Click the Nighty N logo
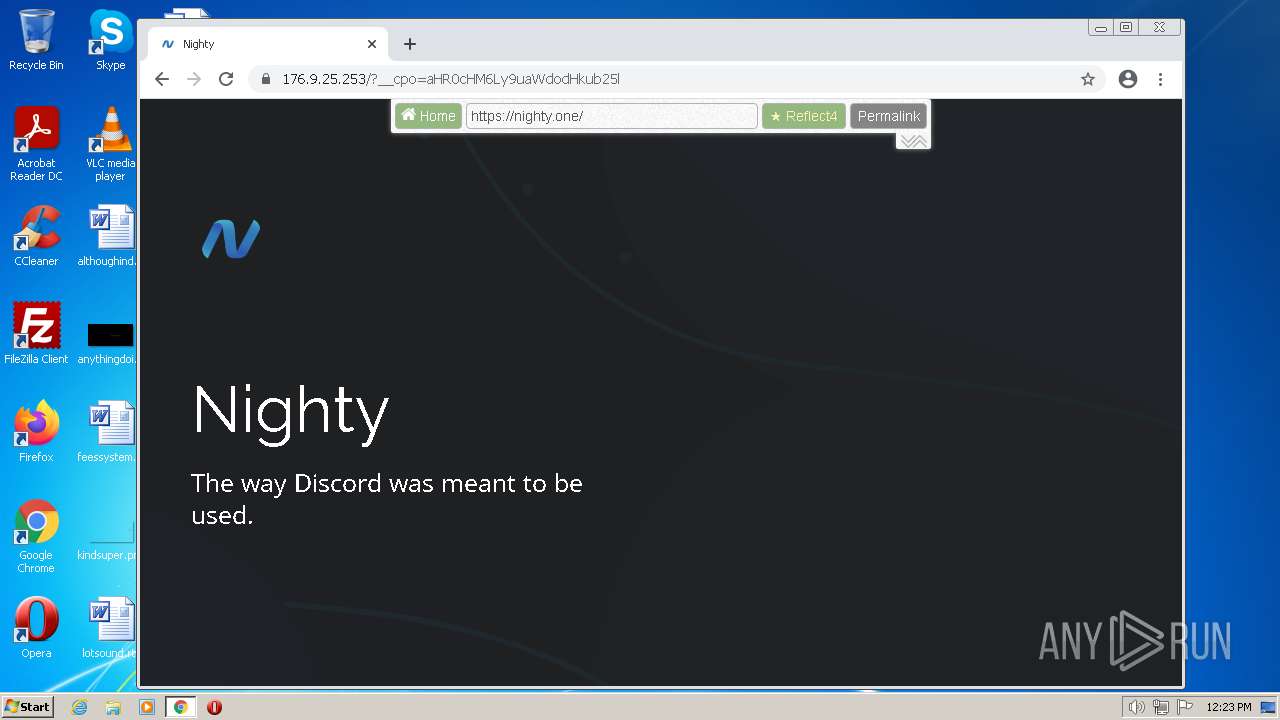 coord(231,239)
